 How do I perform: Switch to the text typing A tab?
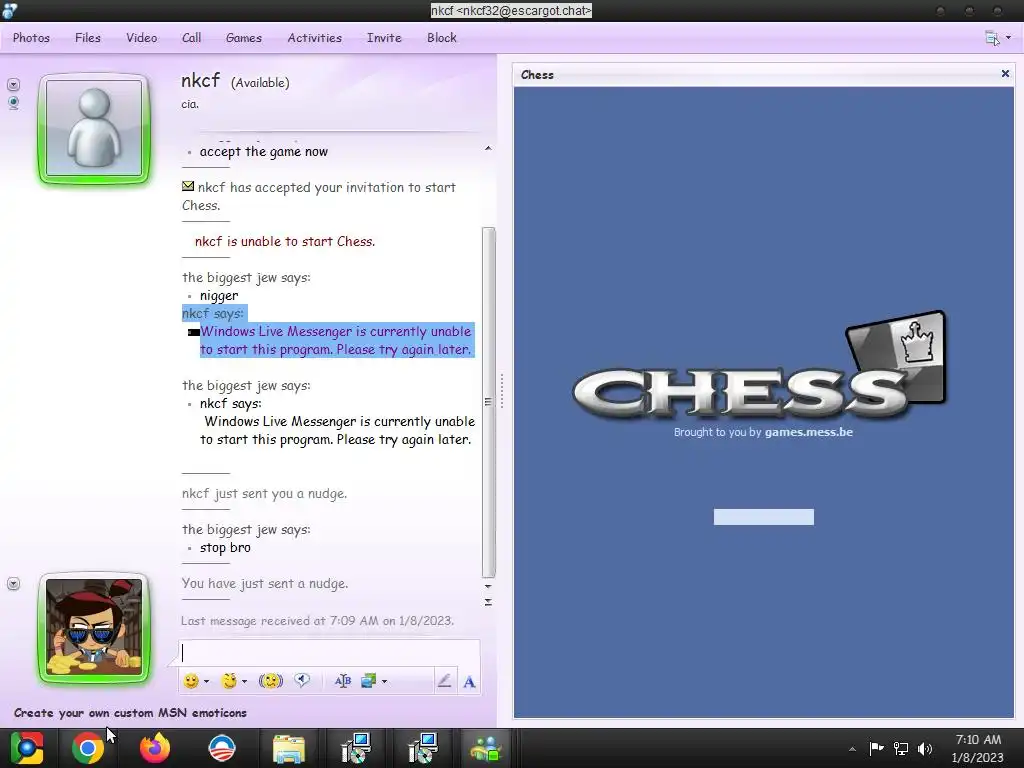(x=469, y=682)
